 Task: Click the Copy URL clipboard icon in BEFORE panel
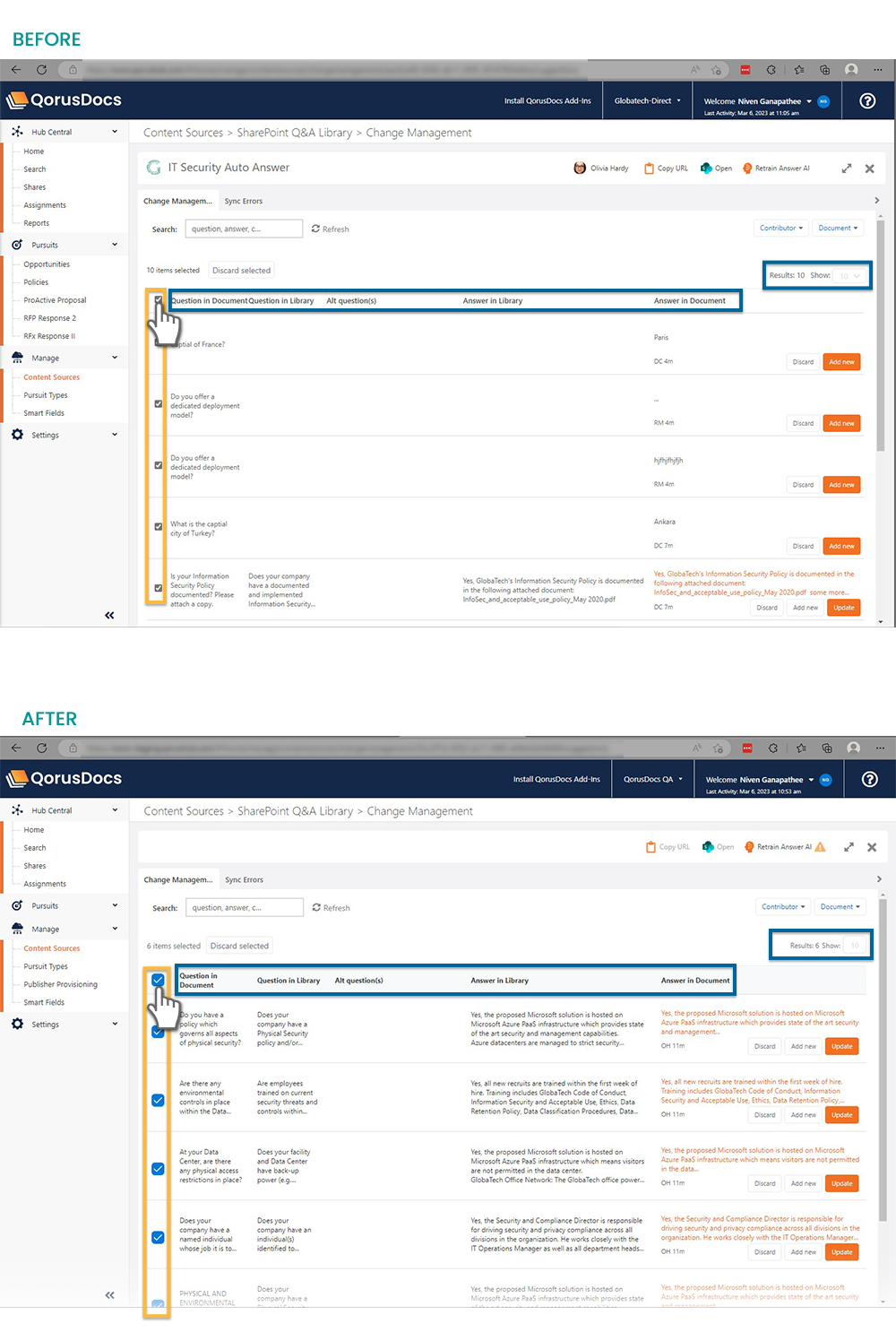(649, 168)
